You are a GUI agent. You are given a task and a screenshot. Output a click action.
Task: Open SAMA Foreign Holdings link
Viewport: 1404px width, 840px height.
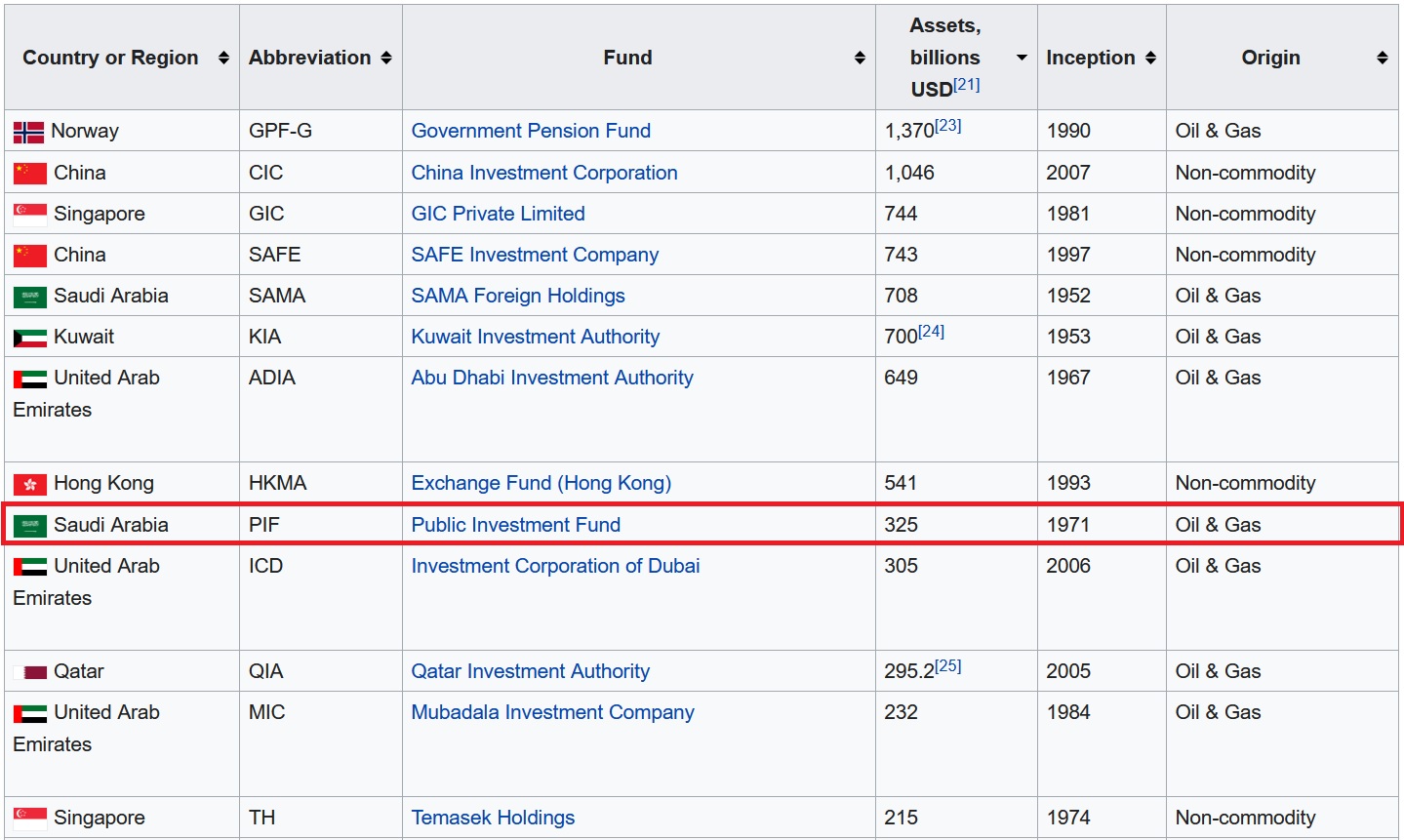tap(518, 296)
